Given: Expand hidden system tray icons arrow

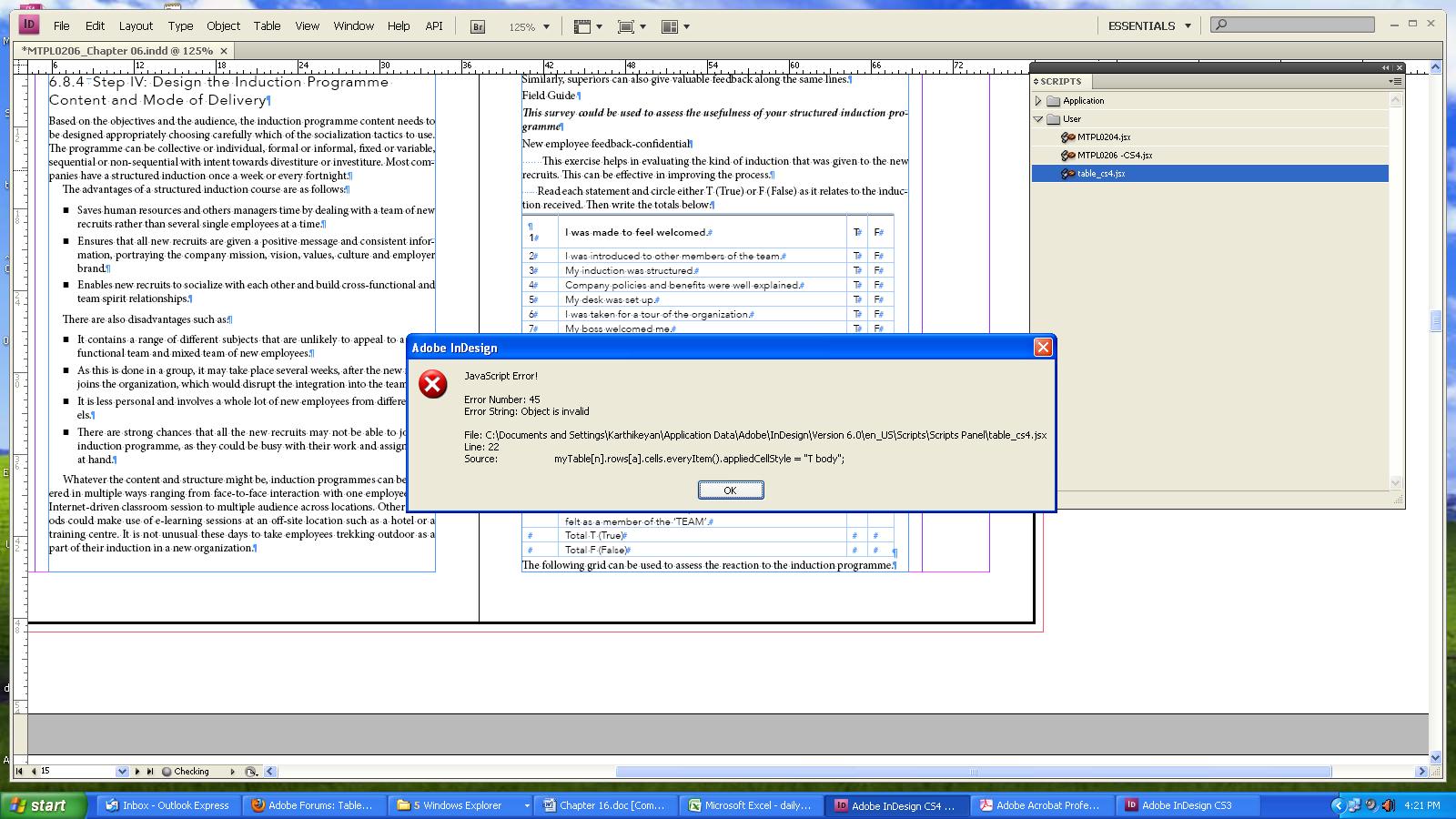Looking at the screenshot, I should click(1337, 805).
